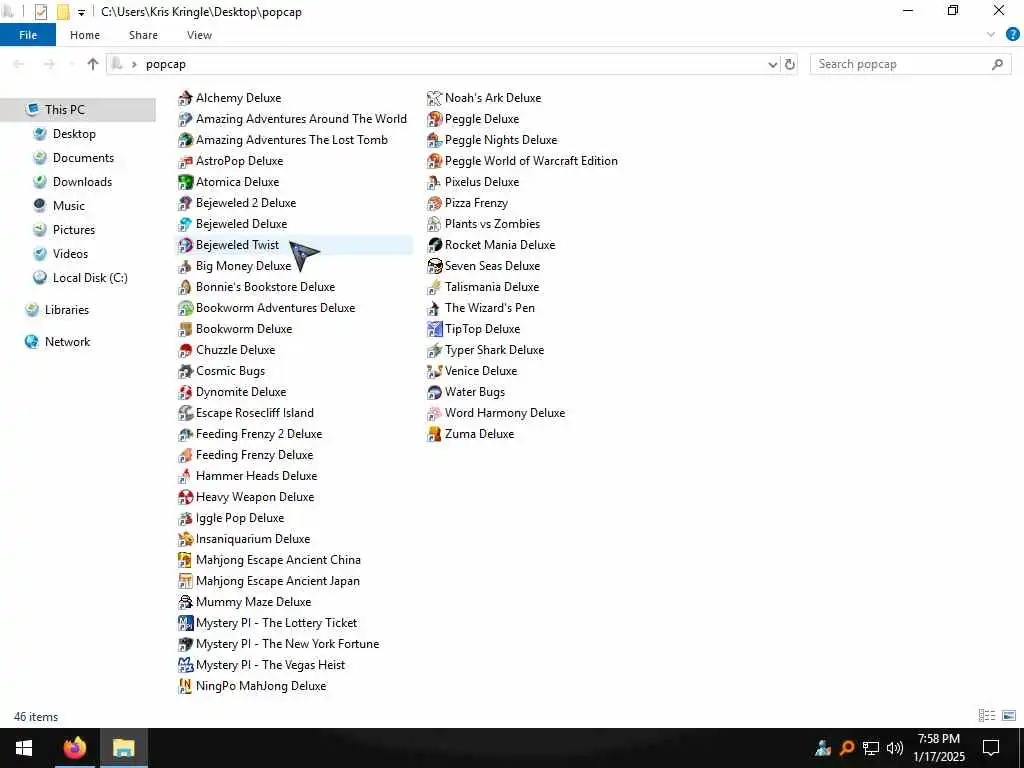Screen dimensions: 1024x768
Task: Select Network in navigation pane
Action: point(67,342)
